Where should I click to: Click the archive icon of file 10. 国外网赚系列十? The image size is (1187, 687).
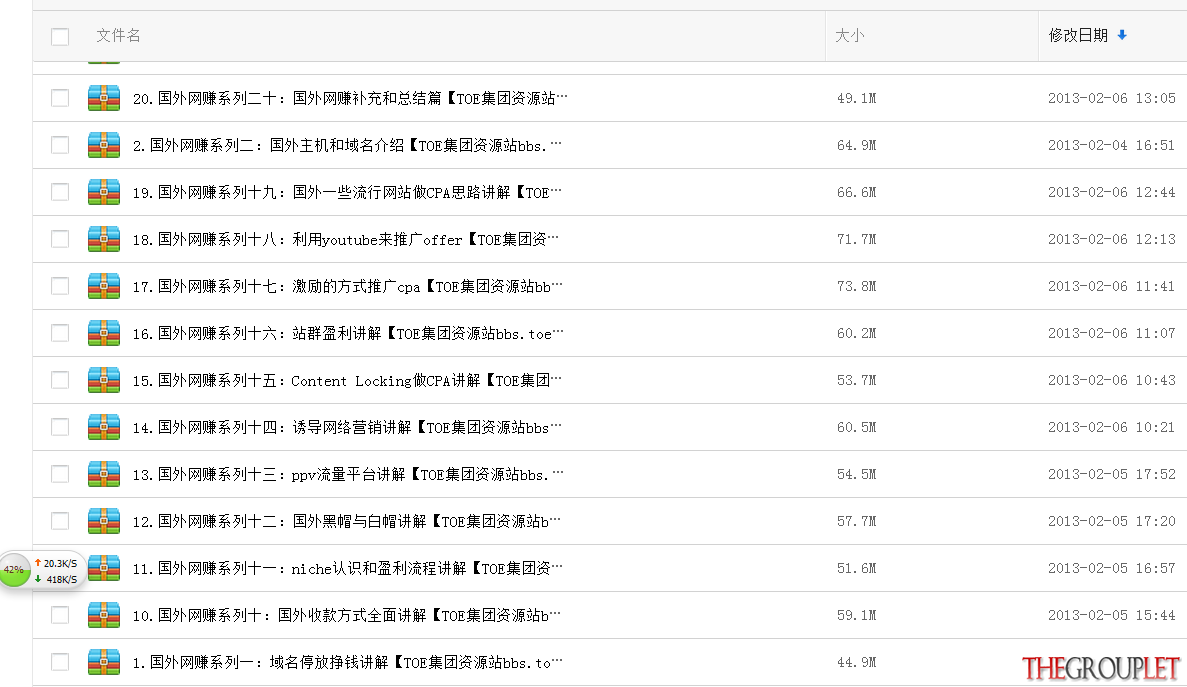(104, 615)
